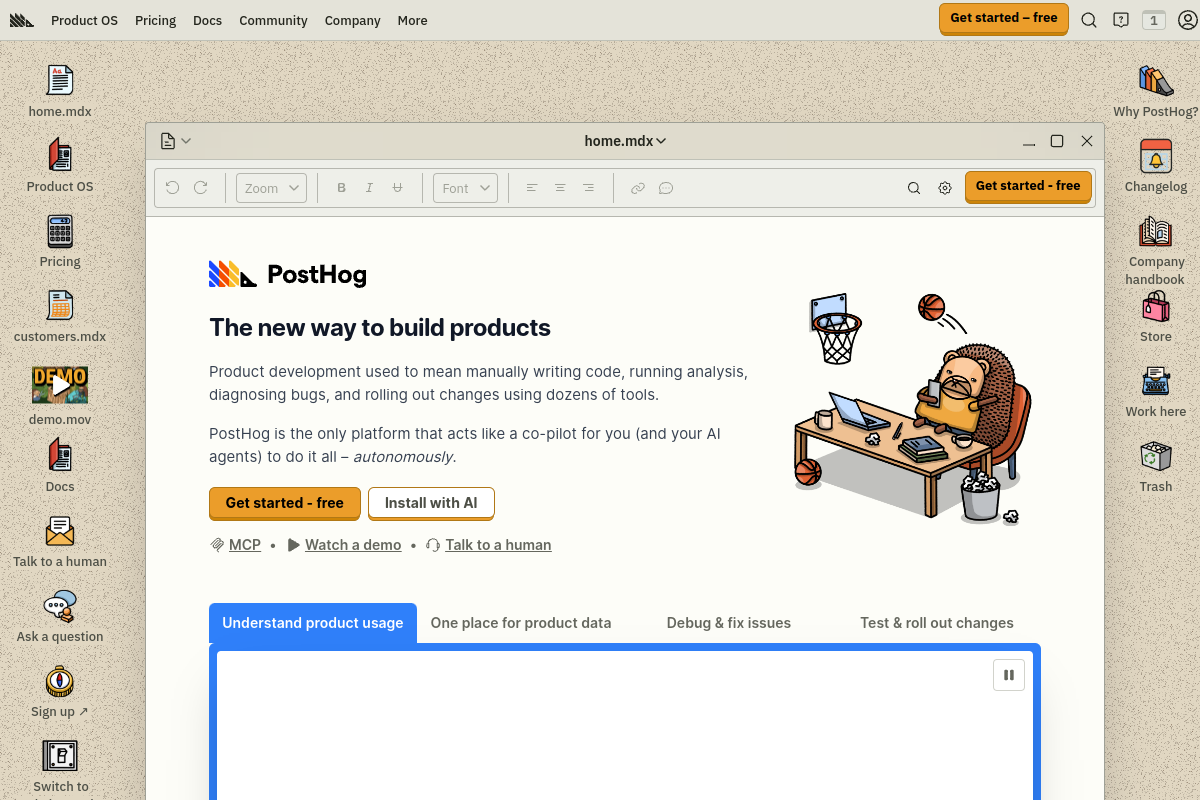Open the user account icon
1200x800 pixels.
tap(1187, 20)
